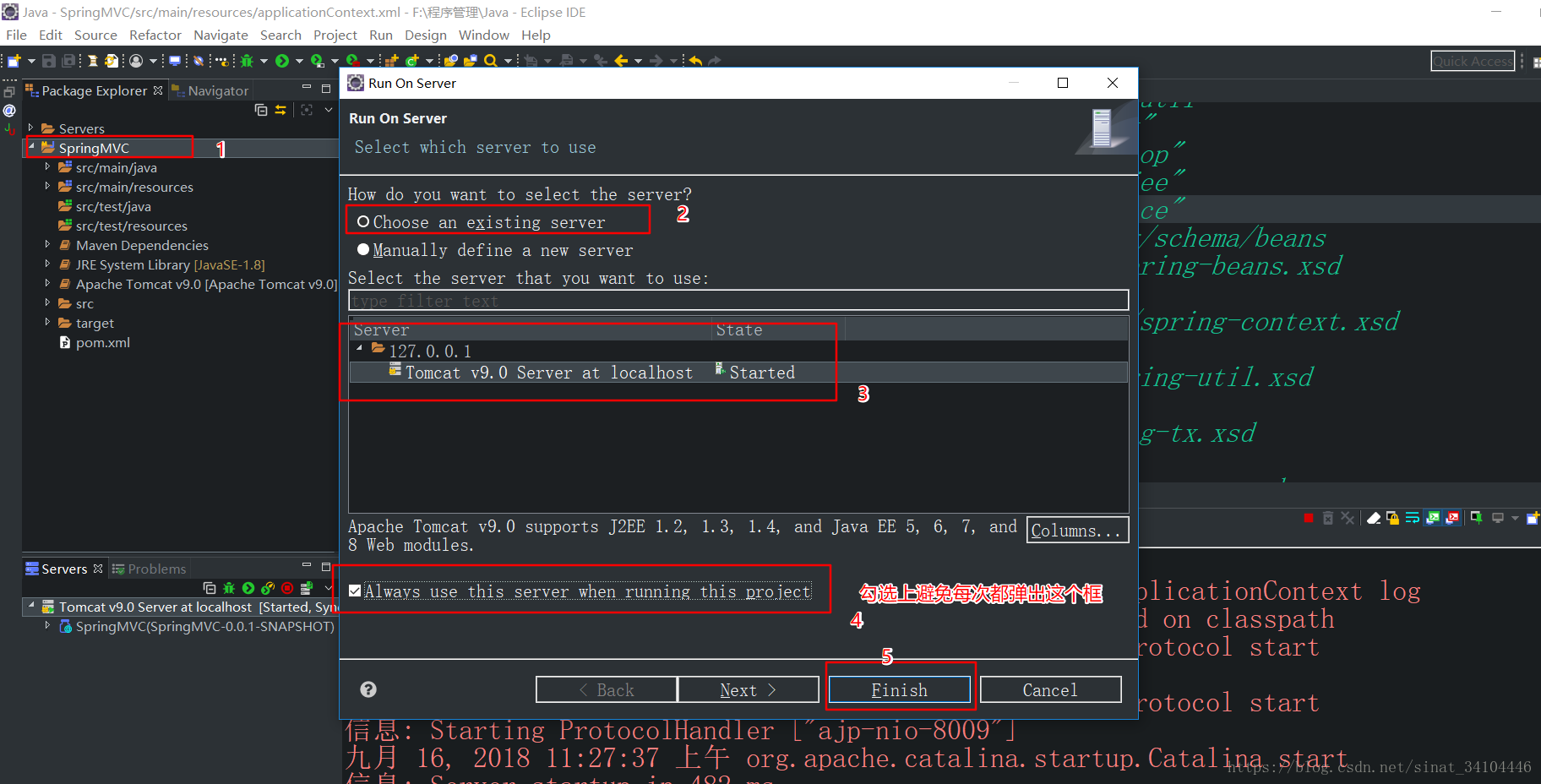
Task: Click the Quick Access field
Action: click(1472, 61)
